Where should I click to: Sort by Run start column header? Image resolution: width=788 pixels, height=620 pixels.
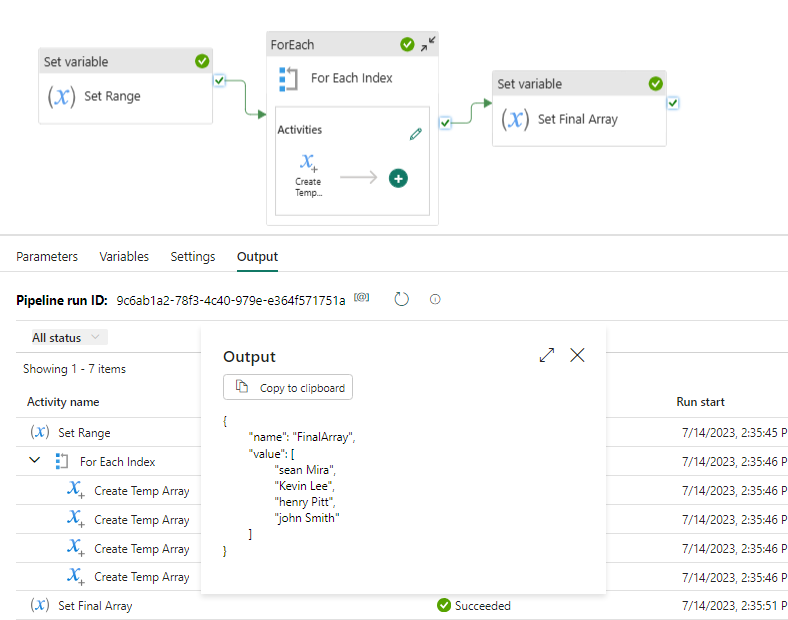701,402
